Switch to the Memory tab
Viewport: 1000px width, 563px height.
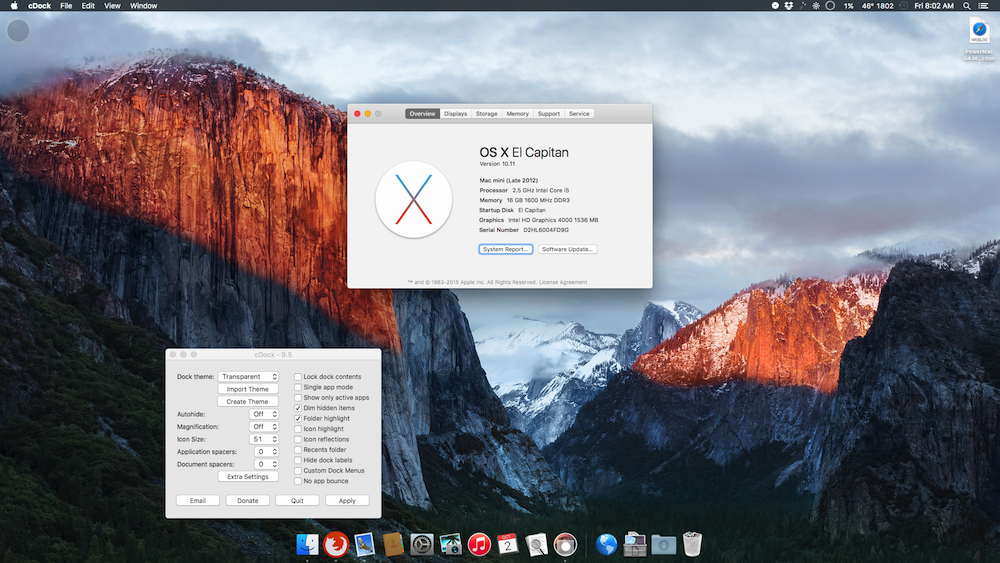(517, 113)
